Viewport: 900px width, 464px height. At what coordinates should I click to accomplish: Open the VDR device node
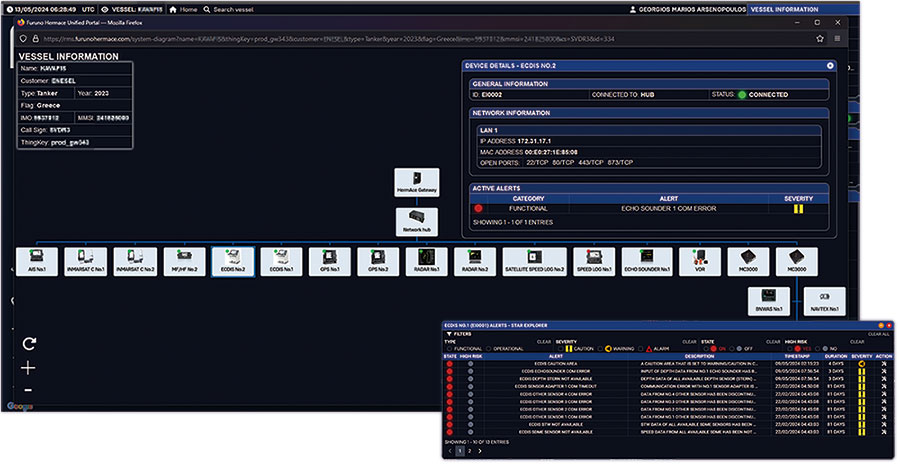700,262
